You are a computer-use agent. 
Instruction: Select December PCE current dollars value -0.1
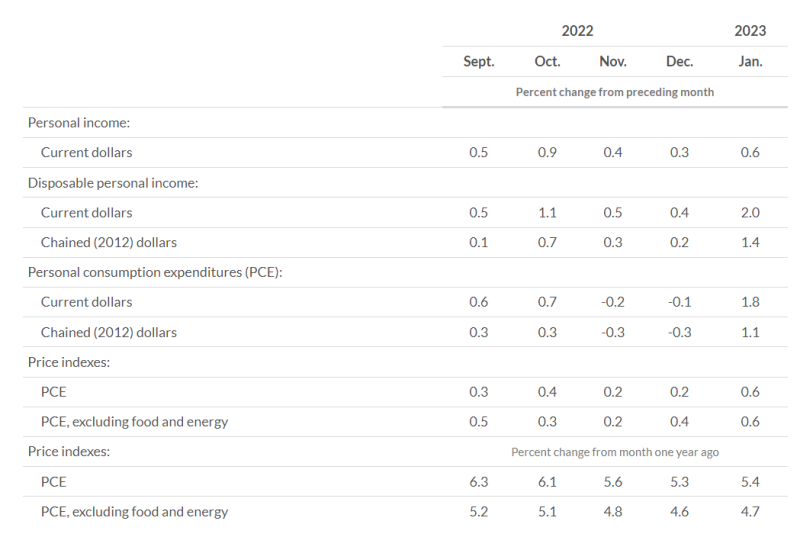[x=679, y=302]
